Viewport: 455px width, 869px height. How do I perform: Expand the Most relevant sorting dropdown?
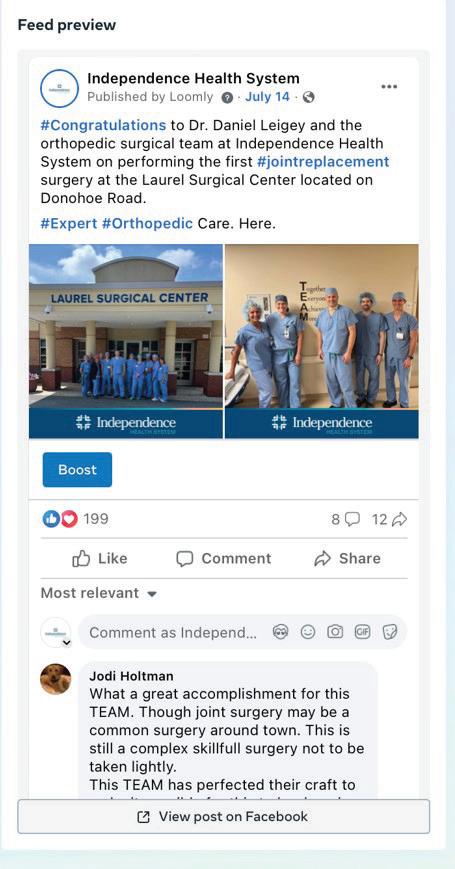99,593
